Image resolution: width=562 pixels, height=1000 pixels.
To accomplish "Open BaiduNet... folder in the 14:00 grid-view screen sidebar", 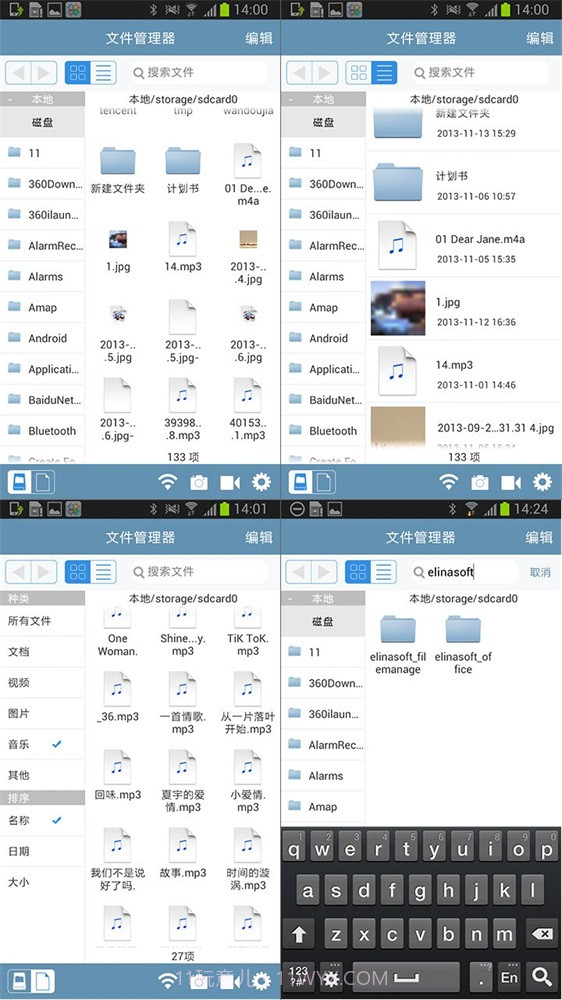I will point(42,400).
